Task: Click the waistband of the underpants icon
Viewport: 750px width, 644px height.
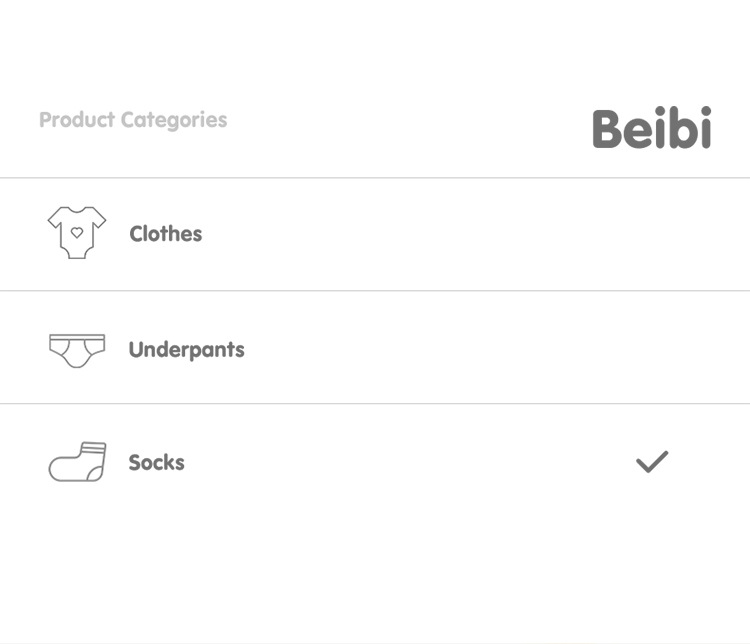Action: [x=76, y=338]
